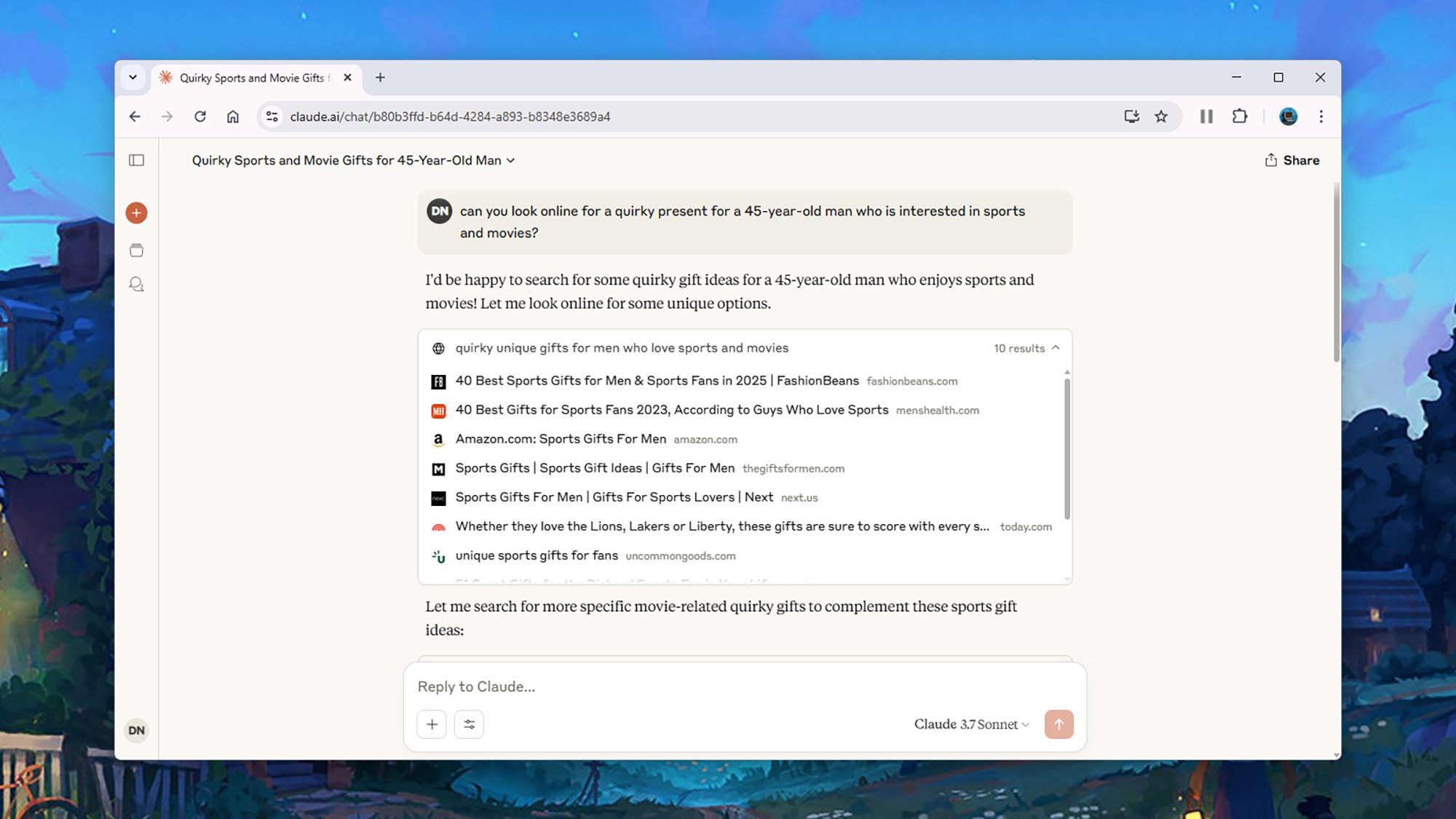
Task: Click the FashionBeans favicon in results
Action: pos(438,381)
